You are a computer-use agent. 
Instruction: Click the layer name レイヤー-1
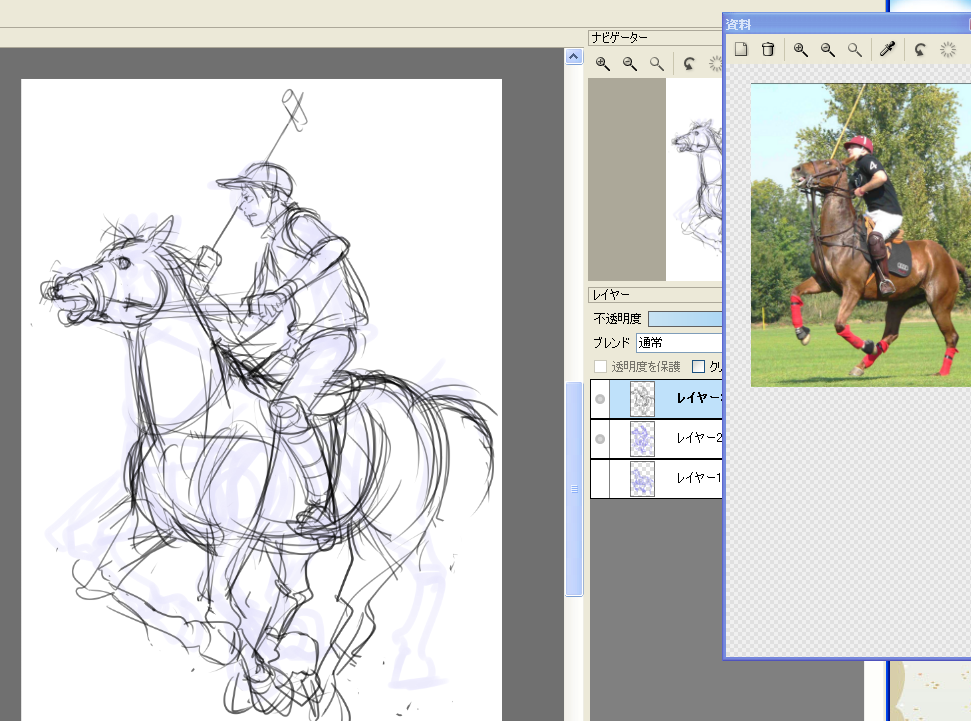click(x=699, y=478)
